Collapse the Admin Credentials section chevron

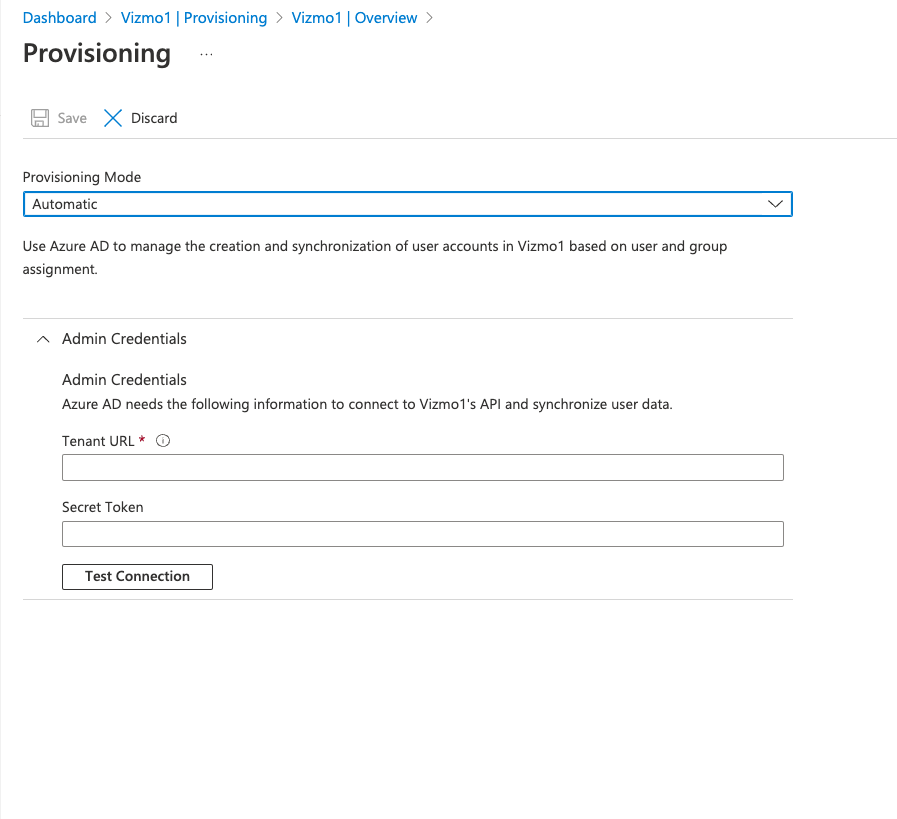coord(43,339)
